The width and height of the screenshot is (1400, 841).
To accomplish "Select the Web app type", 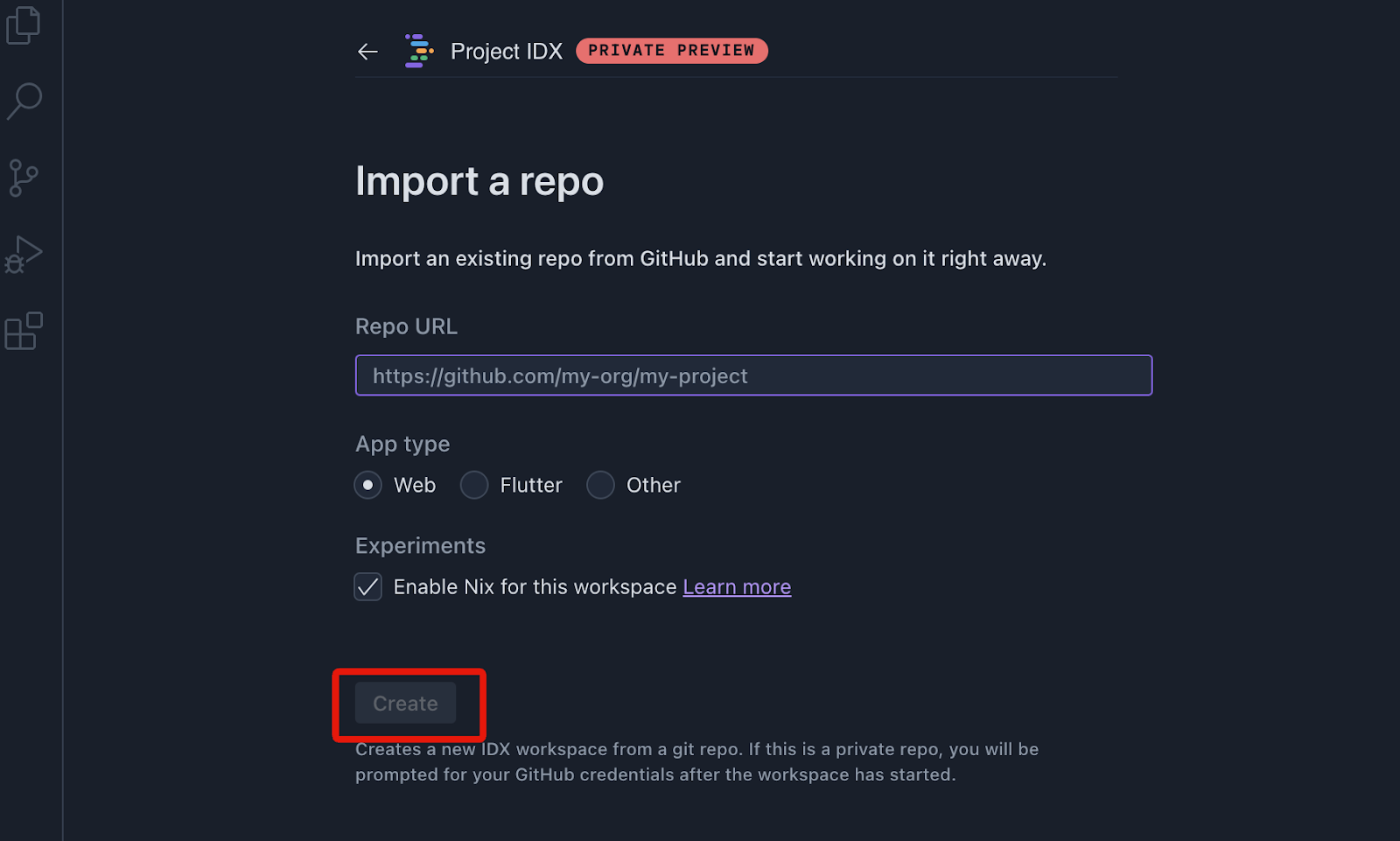I will pyautogui.click(x=368, y=485).
